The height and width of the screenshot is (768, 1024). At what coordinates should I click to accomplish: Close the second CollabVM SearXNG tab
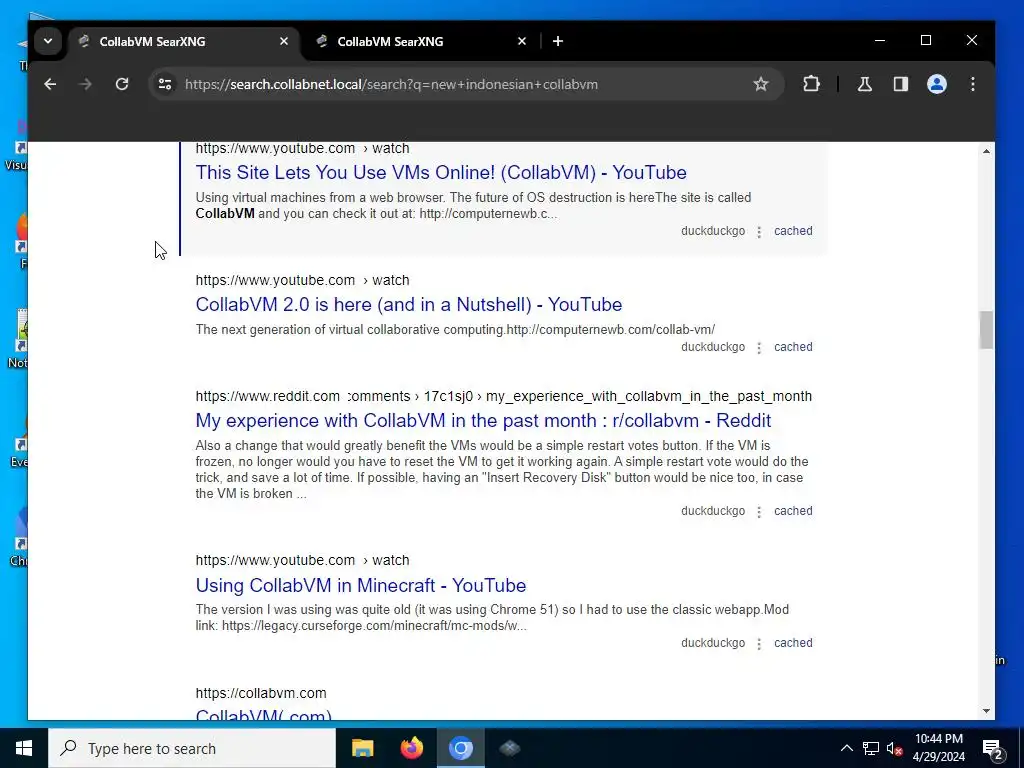[x=522, y=41]
